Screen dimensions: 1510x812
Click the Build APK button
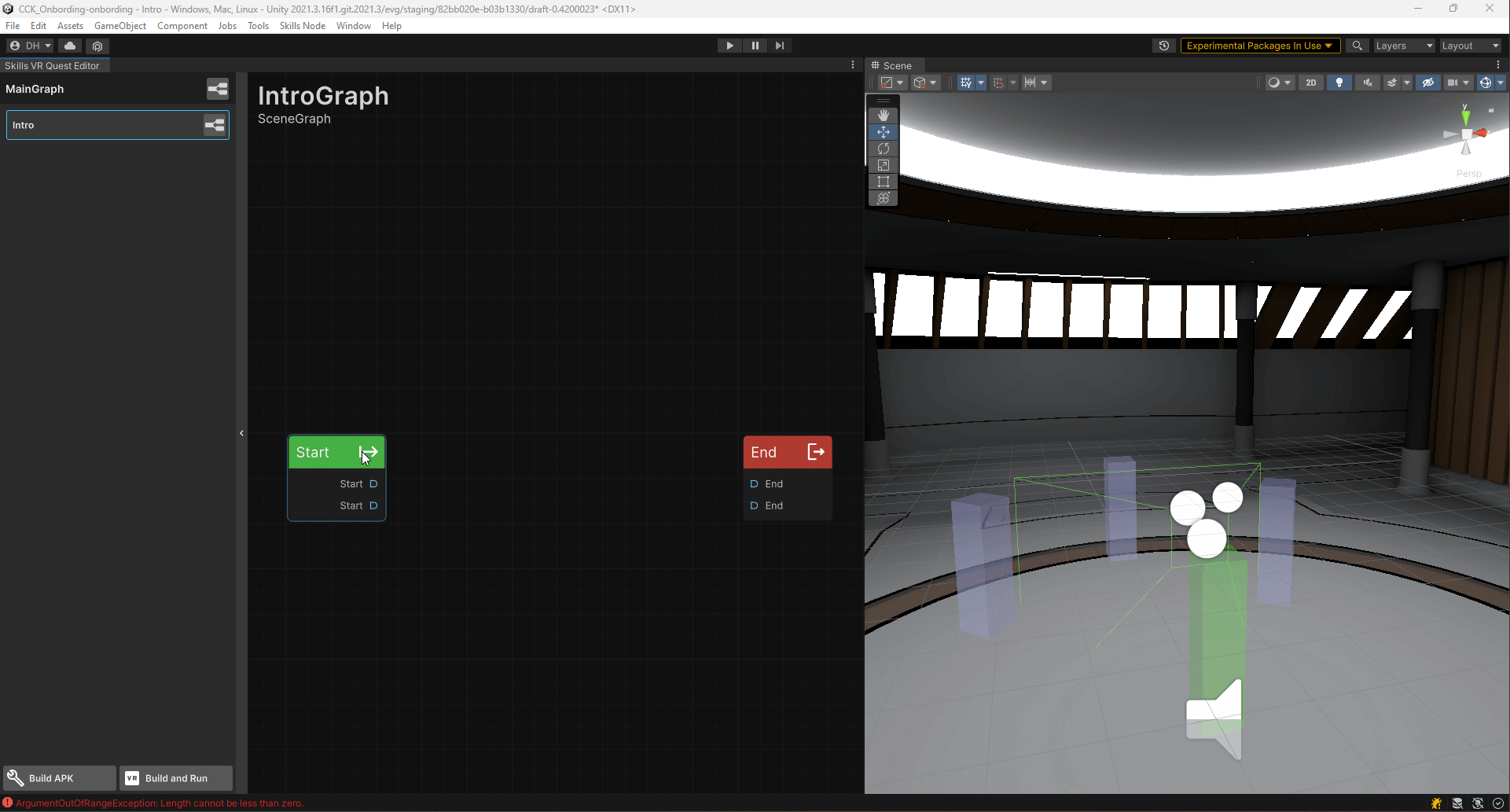point(60,778)
